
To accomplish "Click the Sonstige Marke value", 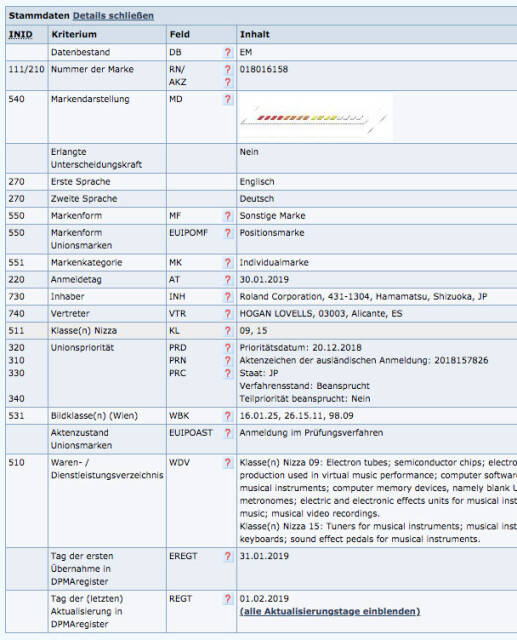I will coord(272,216).
